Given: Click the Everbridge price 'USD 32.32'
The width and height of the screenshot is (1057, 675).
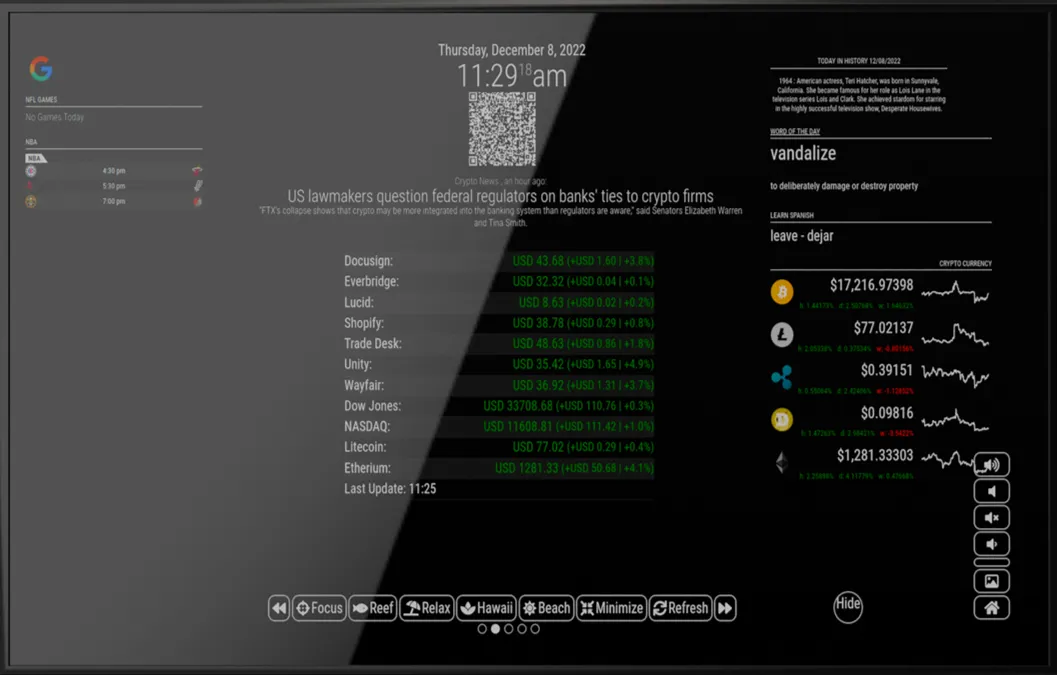Looking at the screenshot, I should (x=538, y=282).
